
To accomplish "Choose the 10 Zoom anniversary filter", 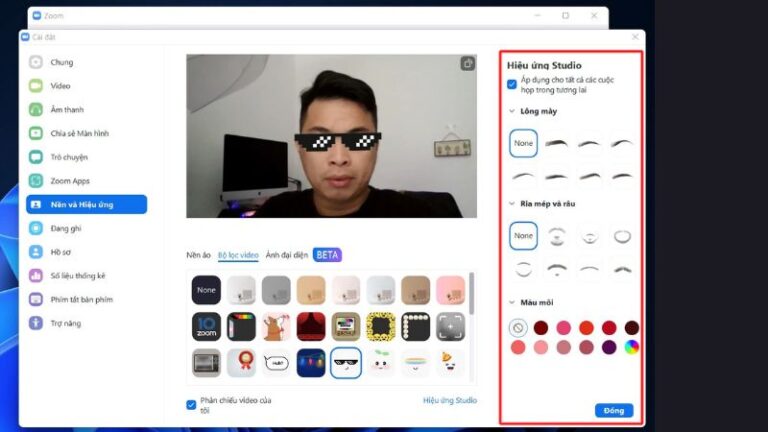I will tap(206, 327).
